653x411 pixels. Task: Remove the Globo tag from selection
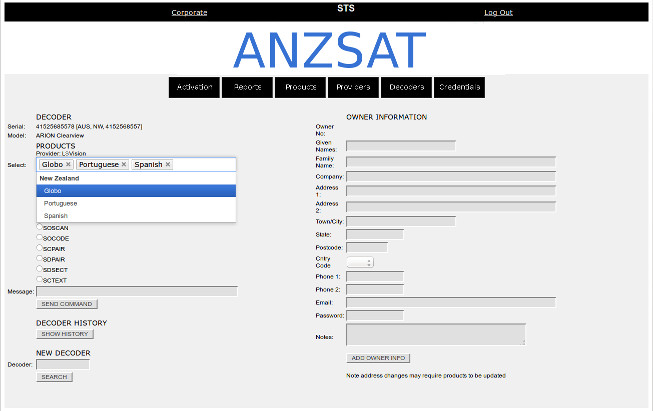[68, 164]
